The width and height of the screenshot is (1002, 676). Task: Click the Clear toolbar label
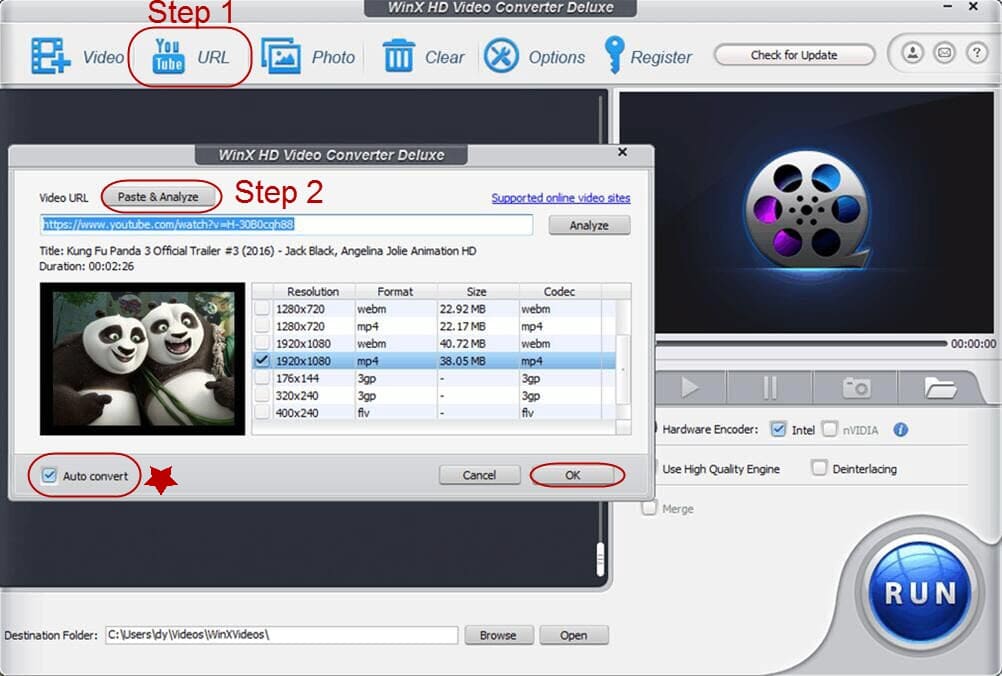point(445,57)
